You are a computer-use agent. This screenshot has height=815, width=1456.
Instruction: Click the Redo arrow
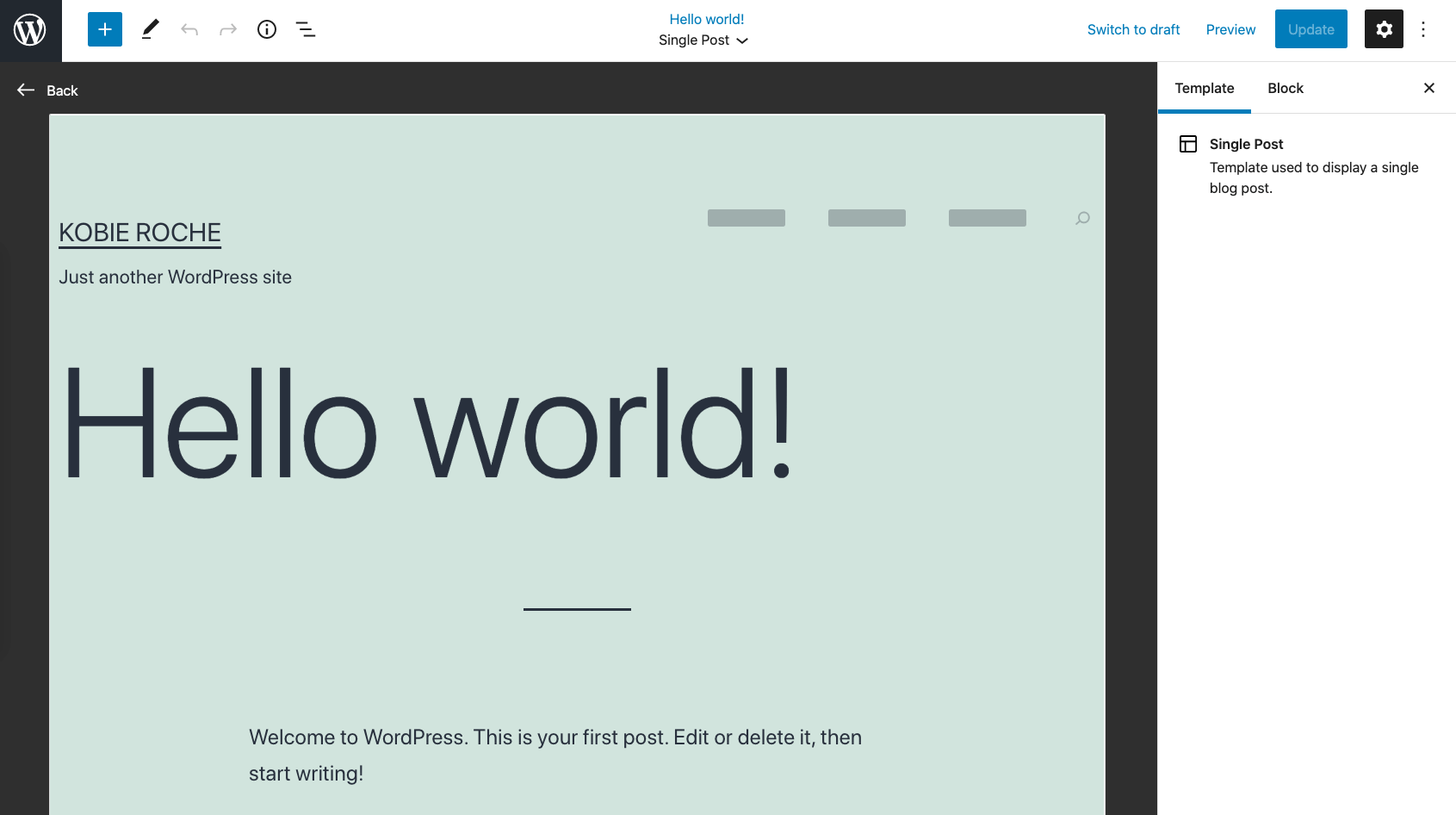pyautogui.click(x=228, y=29)
